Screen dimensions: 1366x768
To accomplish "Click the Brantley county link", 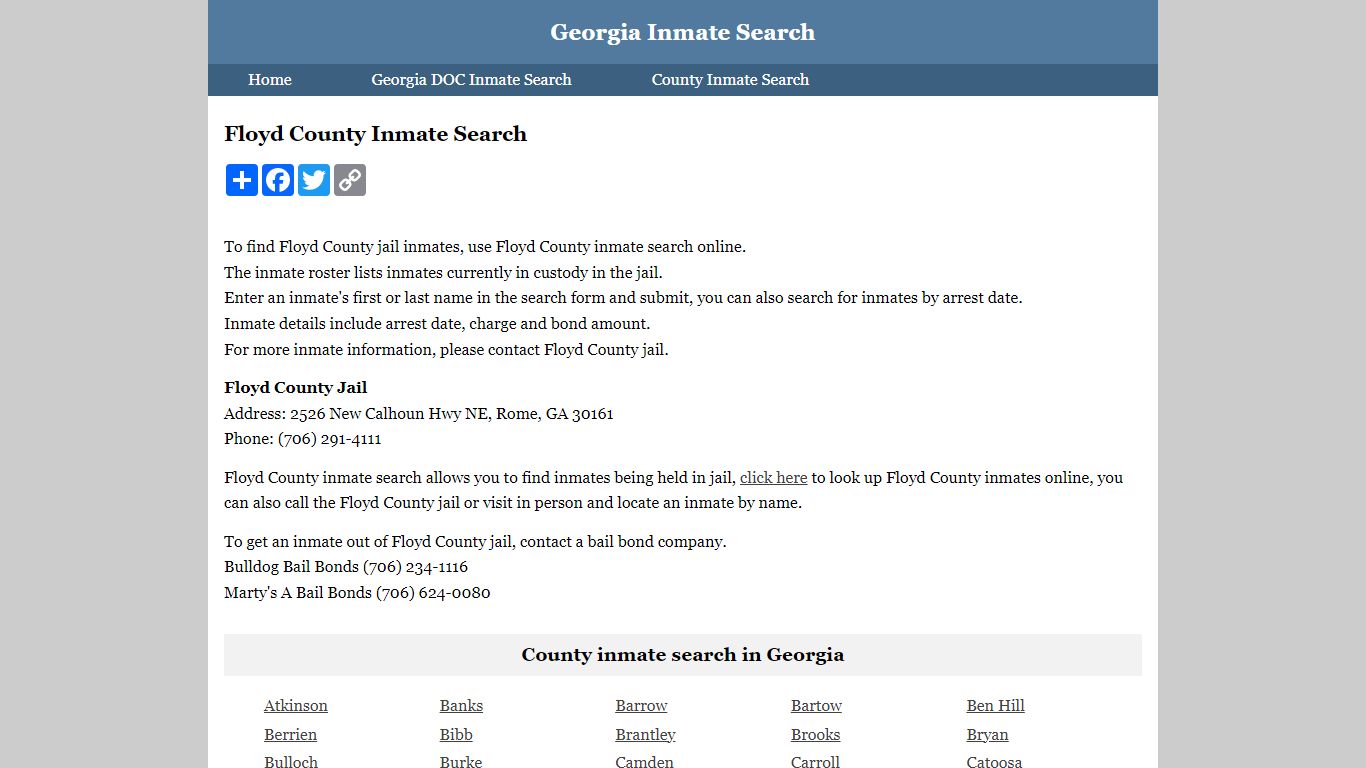I will tap(645, 734).
